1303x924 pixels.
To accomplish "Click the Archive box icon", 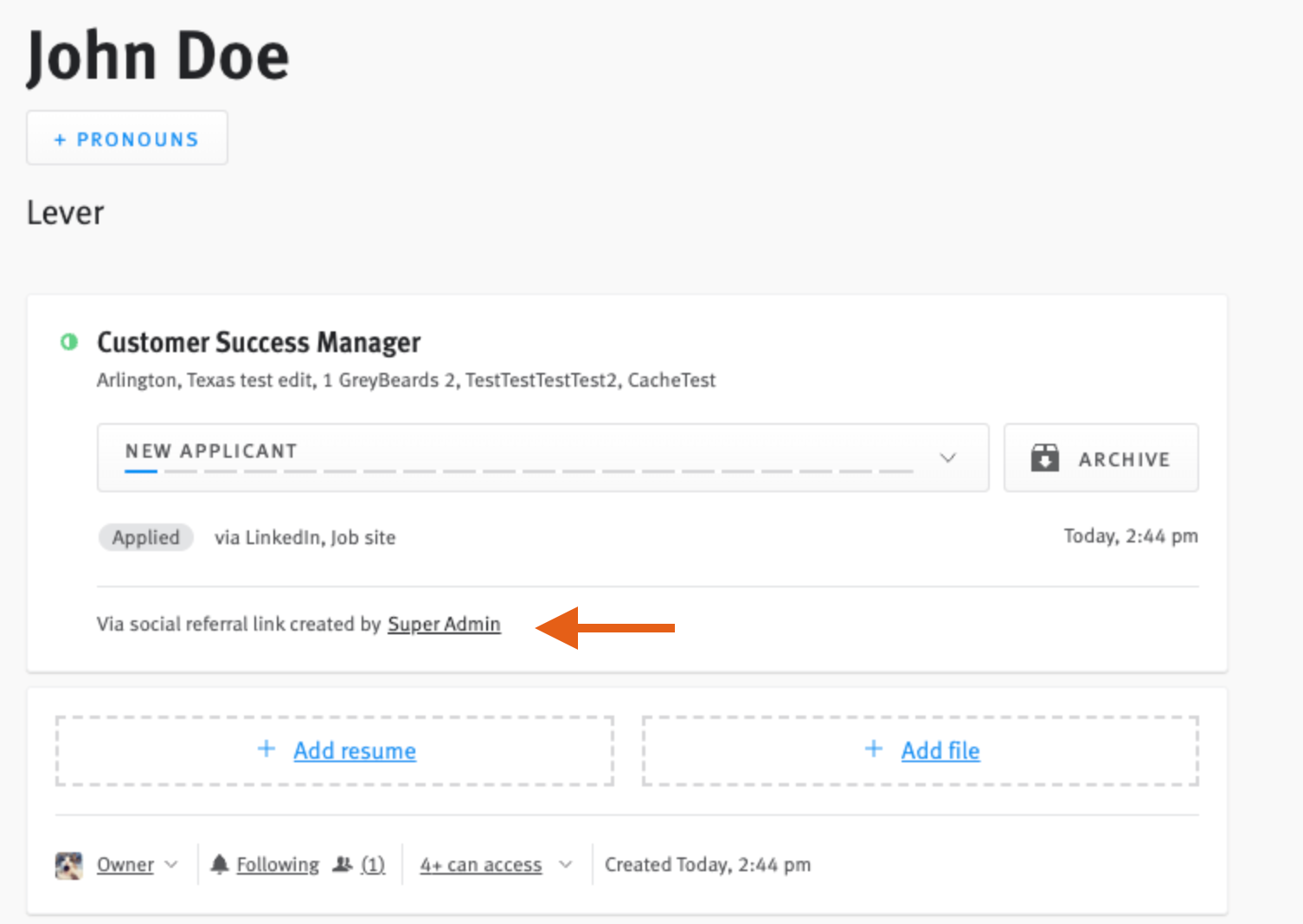I will pos(1045,458).
